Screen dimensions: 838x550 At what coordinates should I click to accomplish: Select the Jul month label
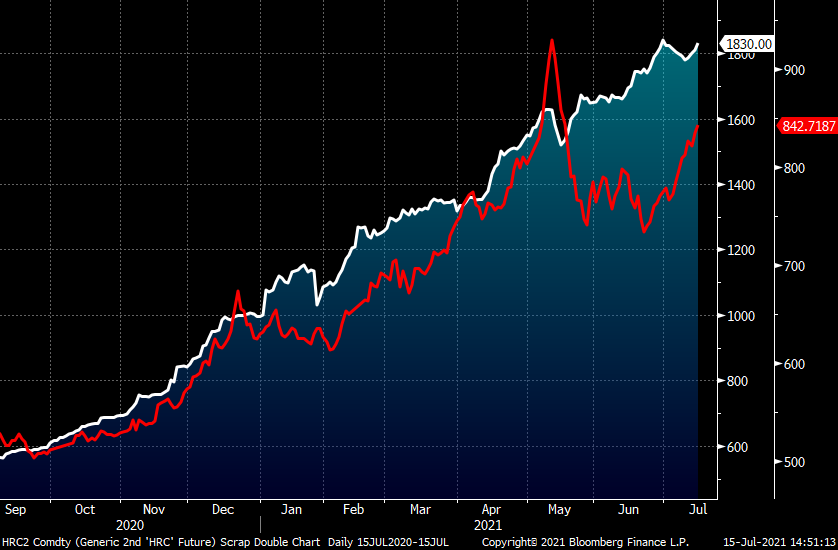698,509
